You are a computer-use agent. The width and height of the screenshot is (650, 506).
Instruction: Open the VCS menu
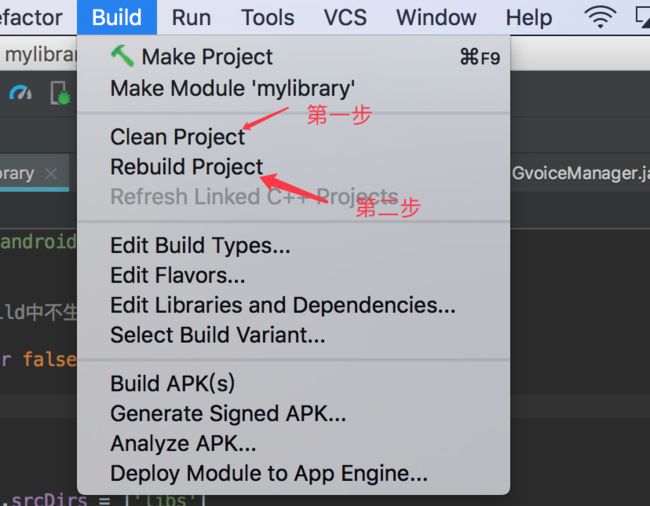[345, 17]
